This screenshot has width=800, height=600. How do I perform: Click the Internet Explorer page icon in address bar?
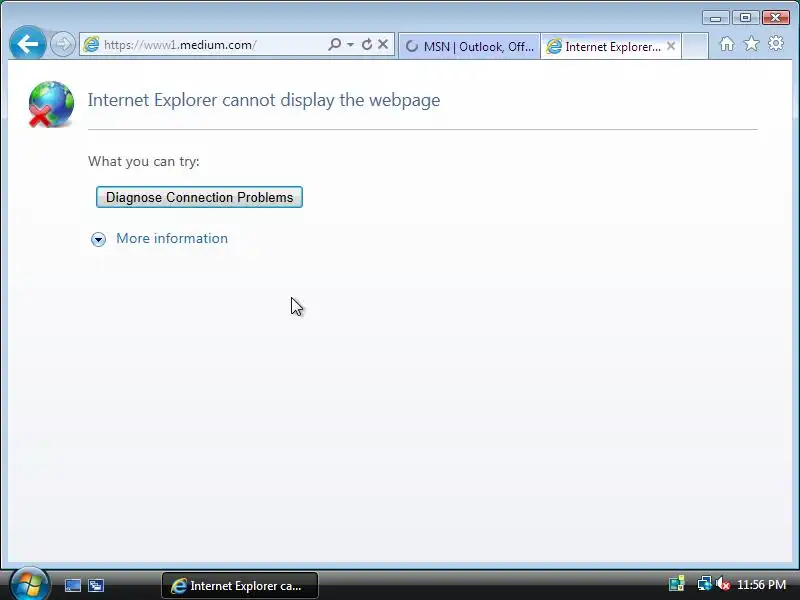pos(91,44)
